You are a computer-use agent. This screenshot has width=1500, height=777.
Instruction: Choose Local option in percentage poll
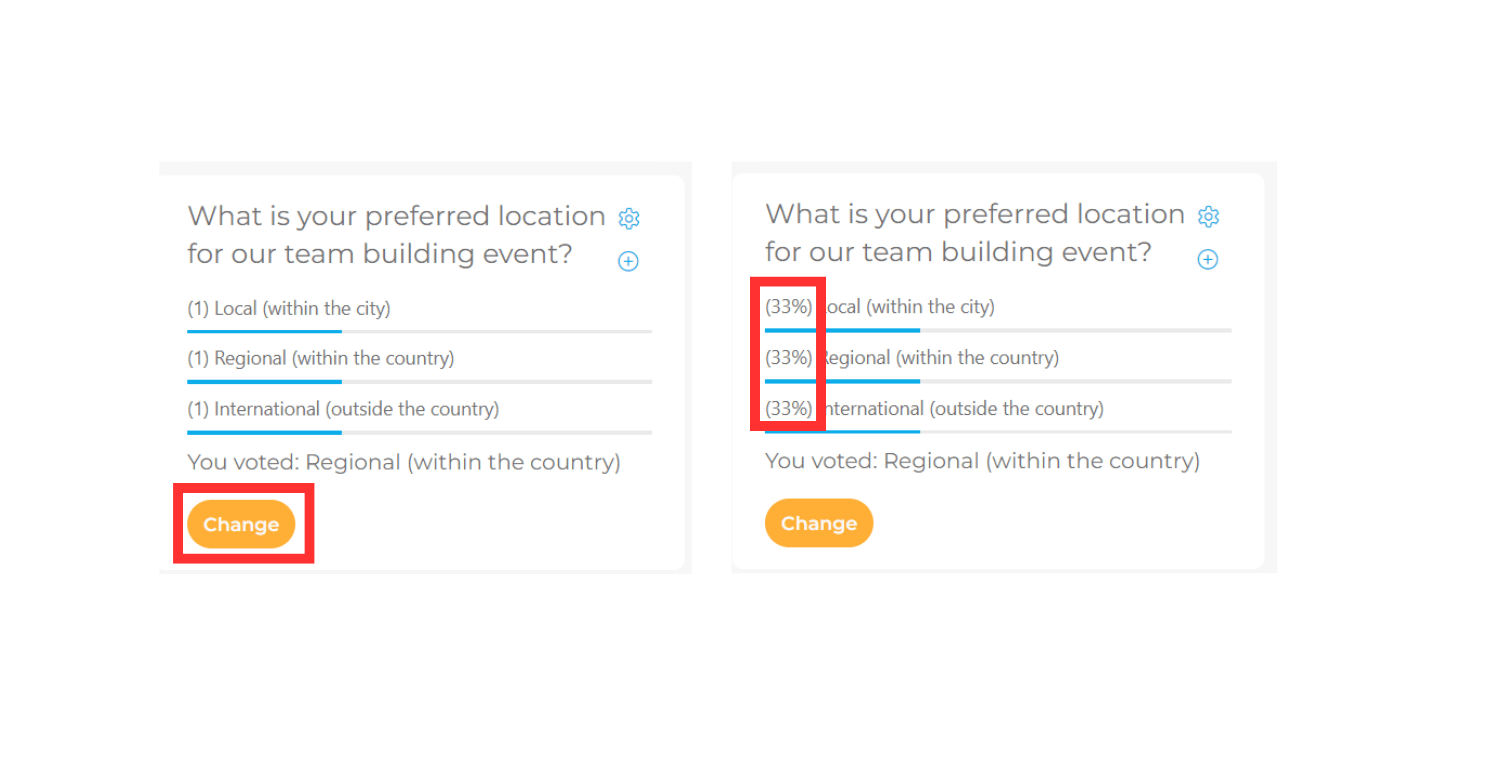pos(908,307)
